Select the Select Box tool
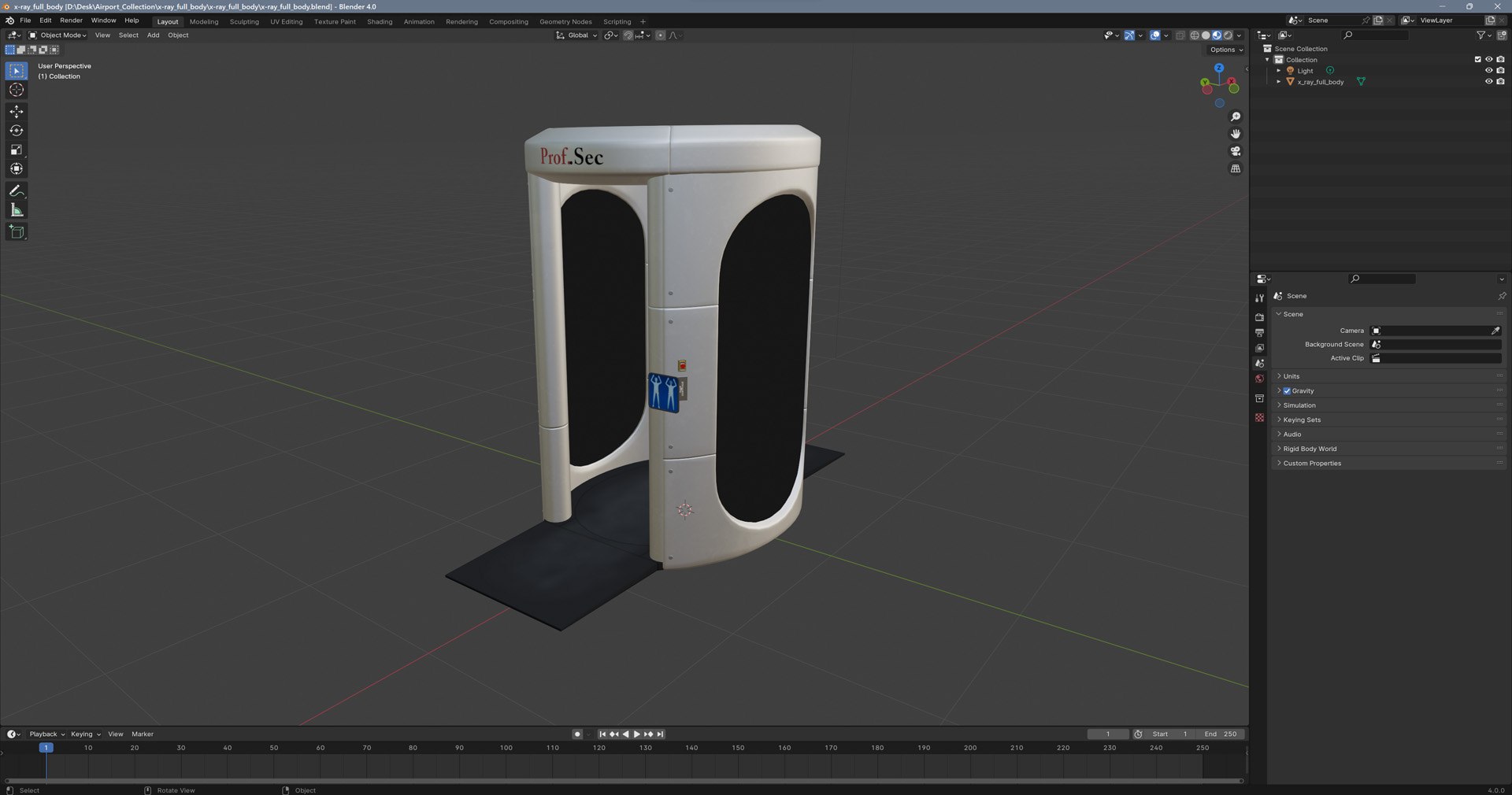This screenshot has height=795, width=1512. pos(17,71)
